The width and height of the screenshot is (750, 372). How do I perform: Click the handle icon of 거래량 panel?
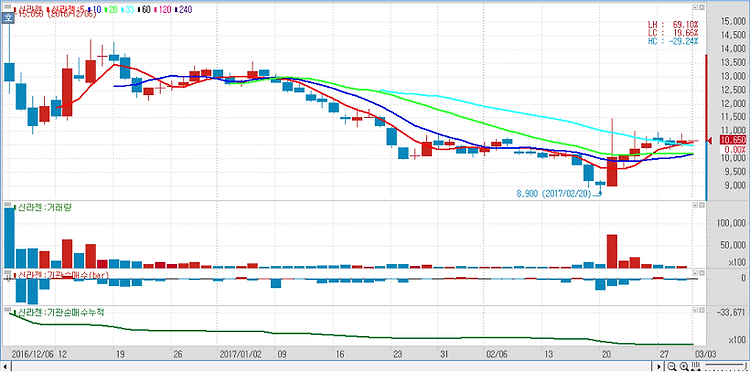(7, 205)
